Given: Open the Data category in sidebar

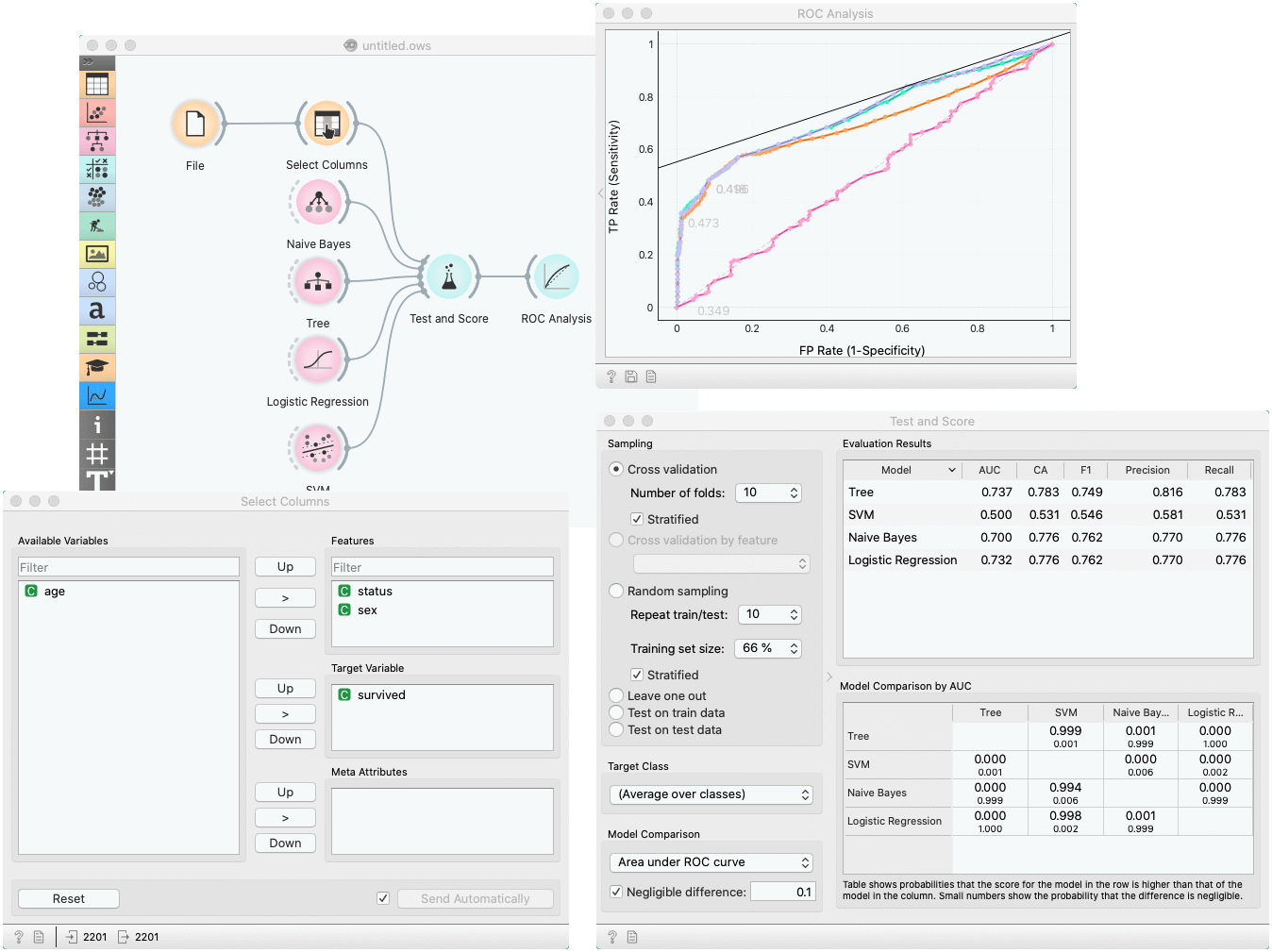Looking at the screenshot, I should [97, 85].
